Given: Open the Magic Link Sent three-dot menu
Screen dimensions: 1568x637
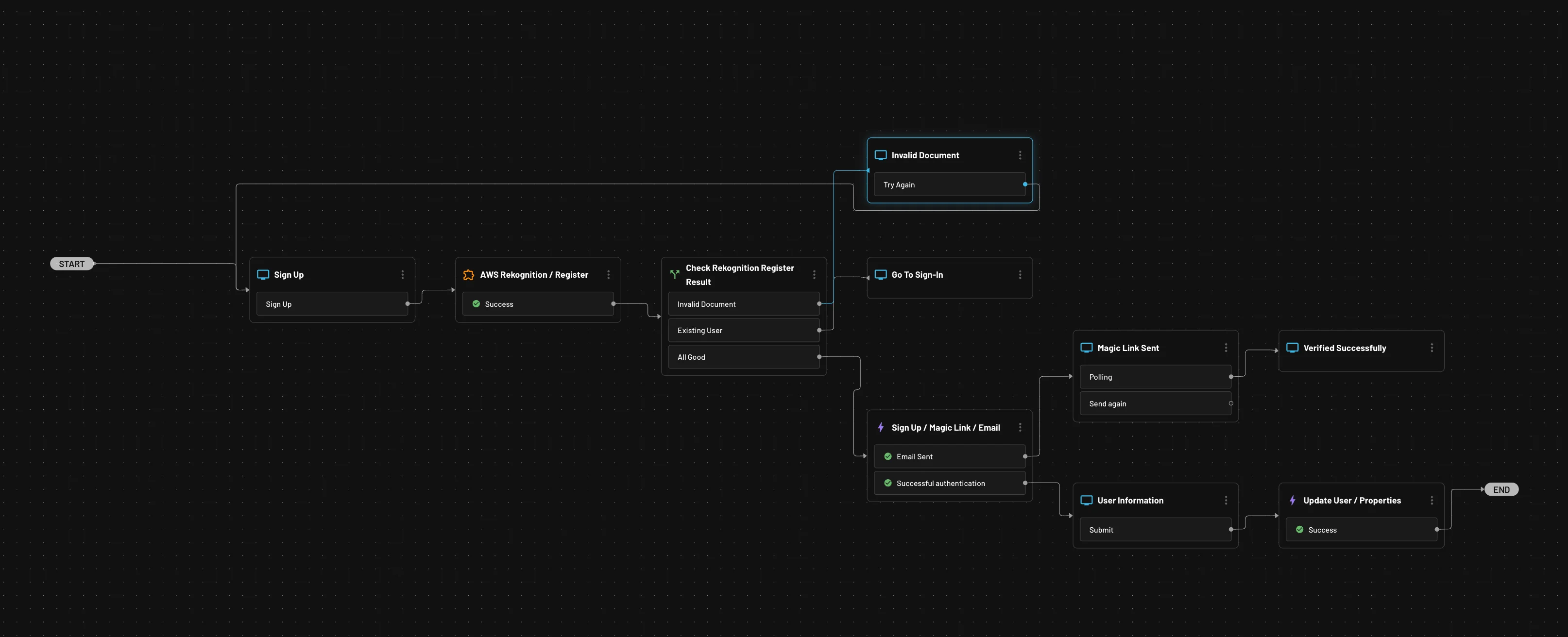Looking at the screenshot, I should (1226, 348).
